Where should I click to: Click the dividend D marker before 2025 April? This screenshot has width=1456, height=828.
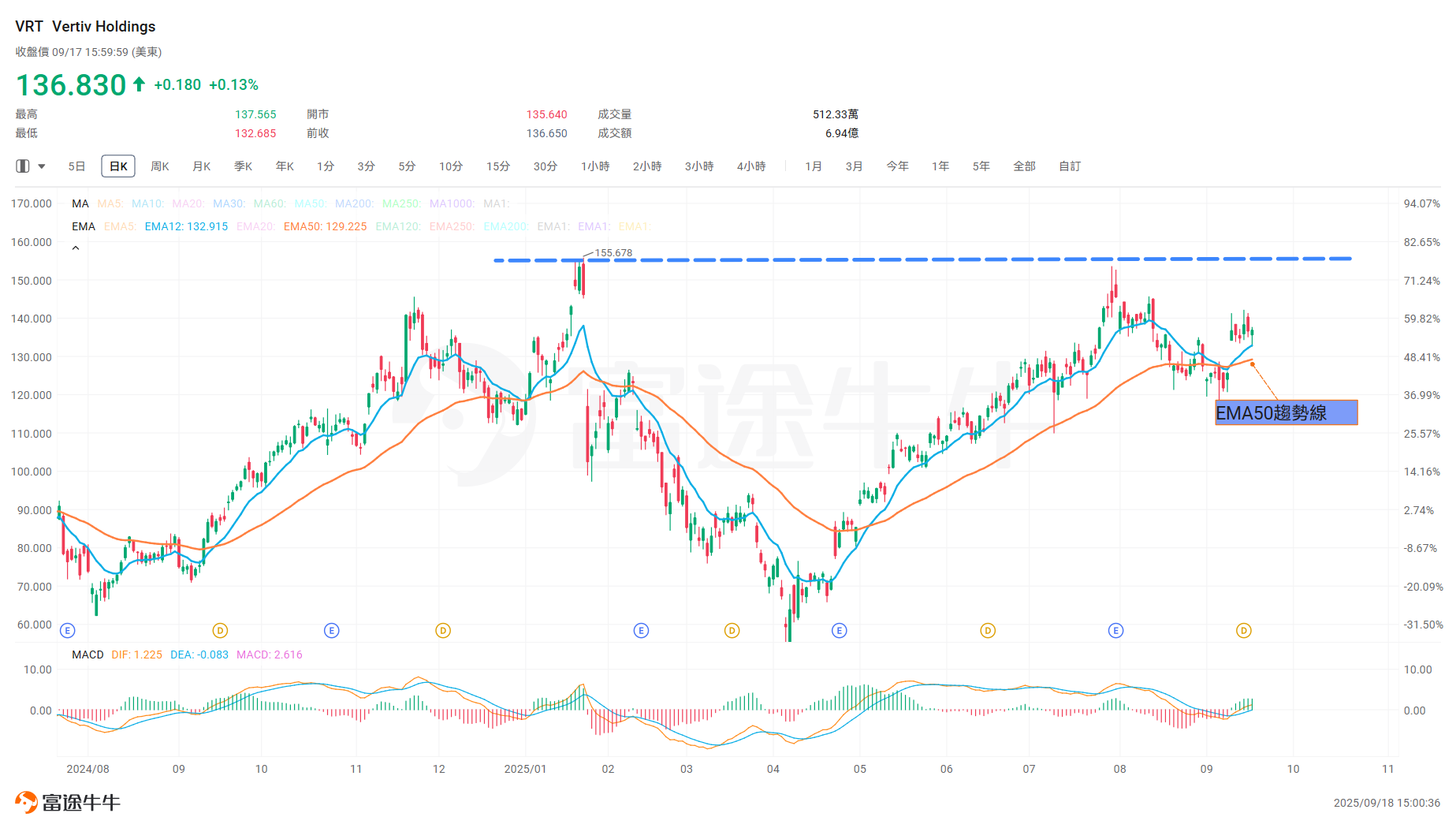[x=732, y=630]
